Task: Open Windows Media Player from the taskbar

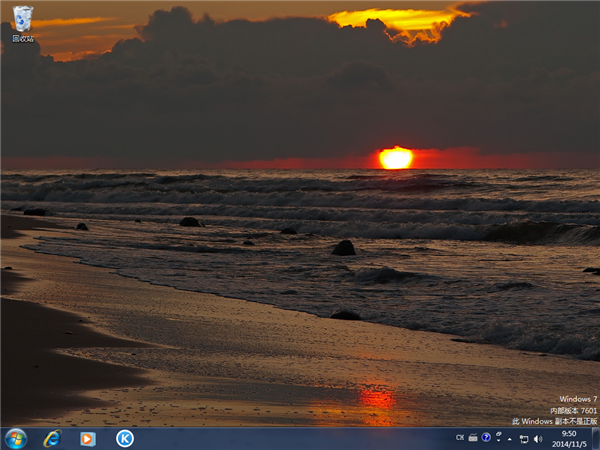Action: click(x=88, y=438)
